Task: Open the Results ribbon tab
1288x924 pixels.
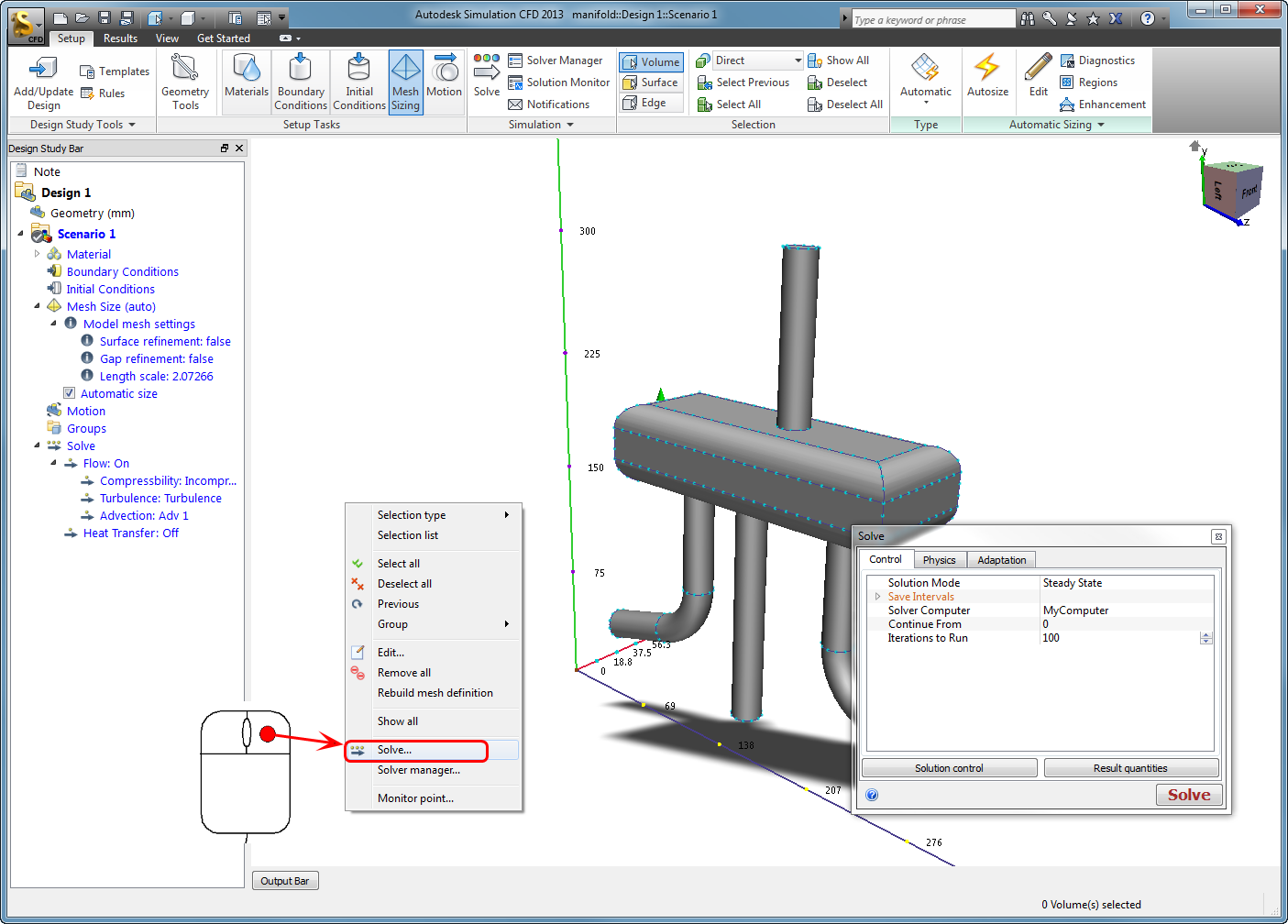Action: (x=120, y=38)
